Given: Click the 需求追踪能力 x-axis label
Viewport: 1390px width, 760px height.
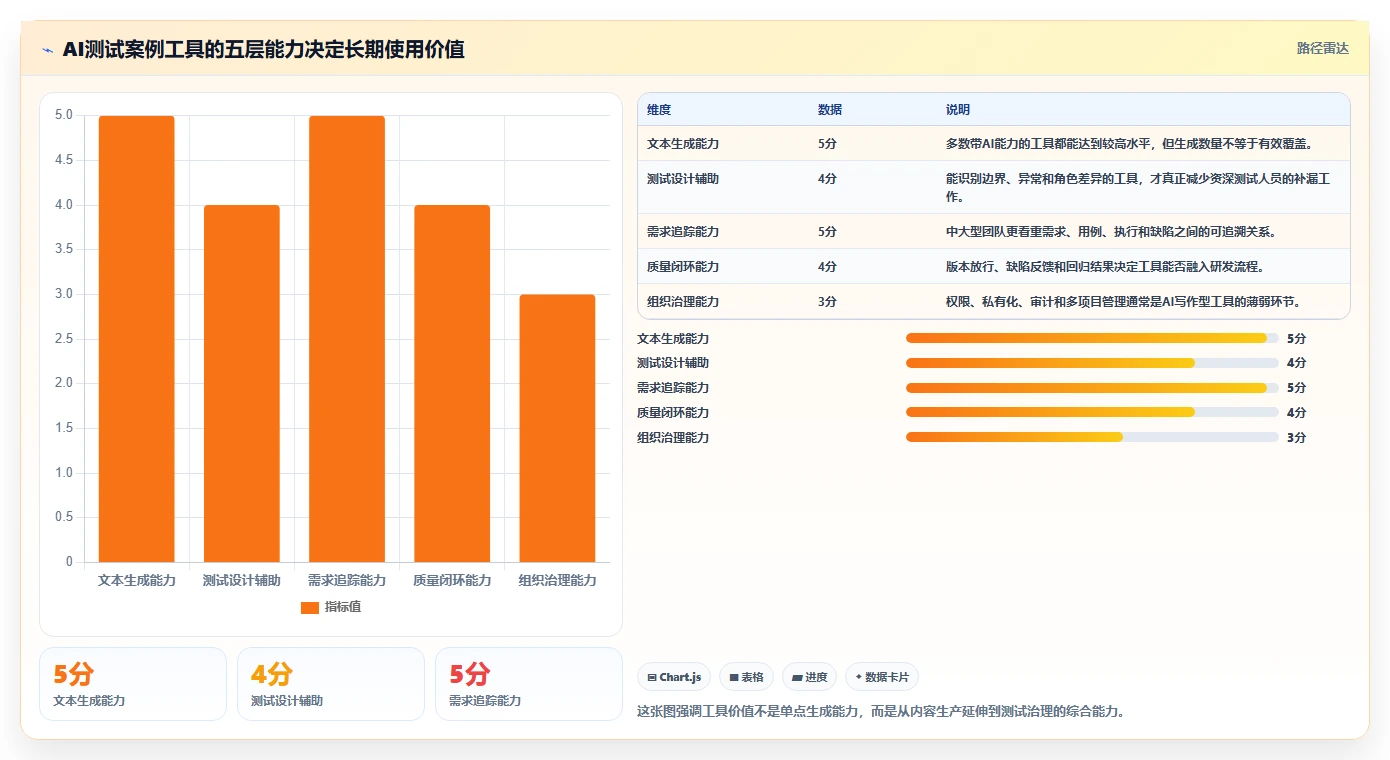Looking at the screenshot, I should point(347,581).
